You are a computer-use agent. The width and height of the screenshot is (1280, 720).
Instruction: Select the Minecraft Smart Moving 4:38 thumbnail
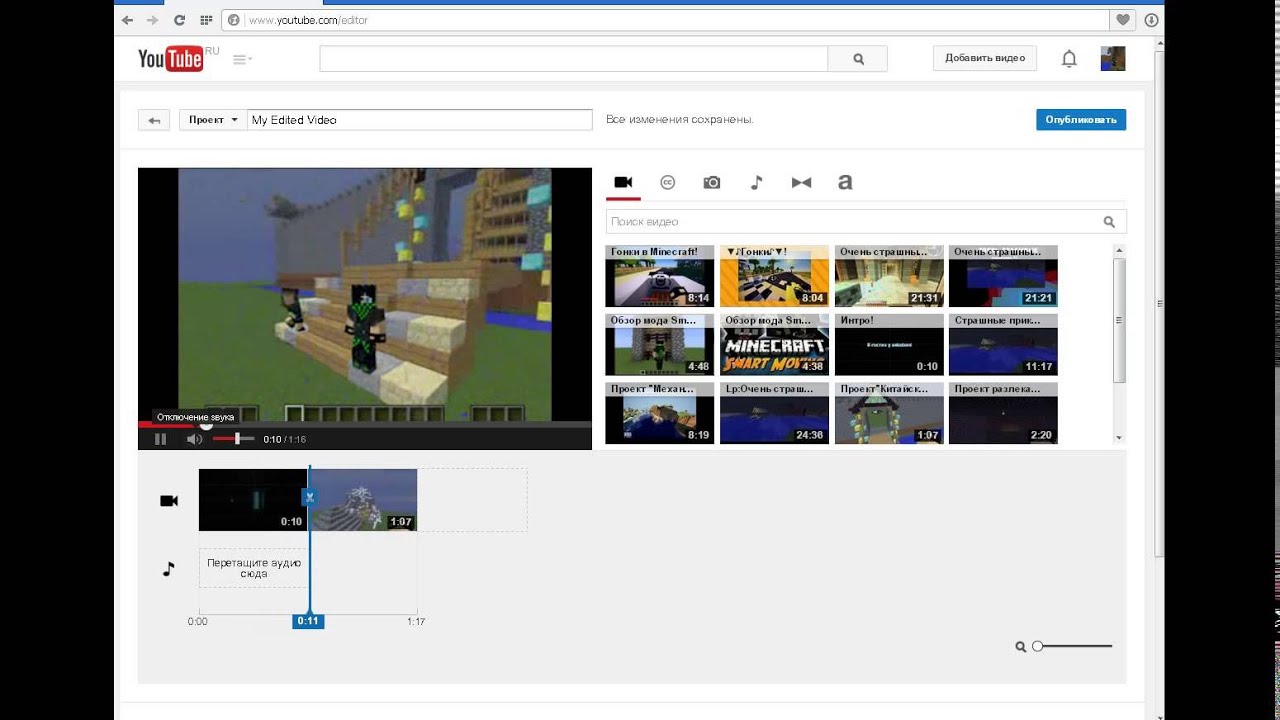tap(774, 345)
